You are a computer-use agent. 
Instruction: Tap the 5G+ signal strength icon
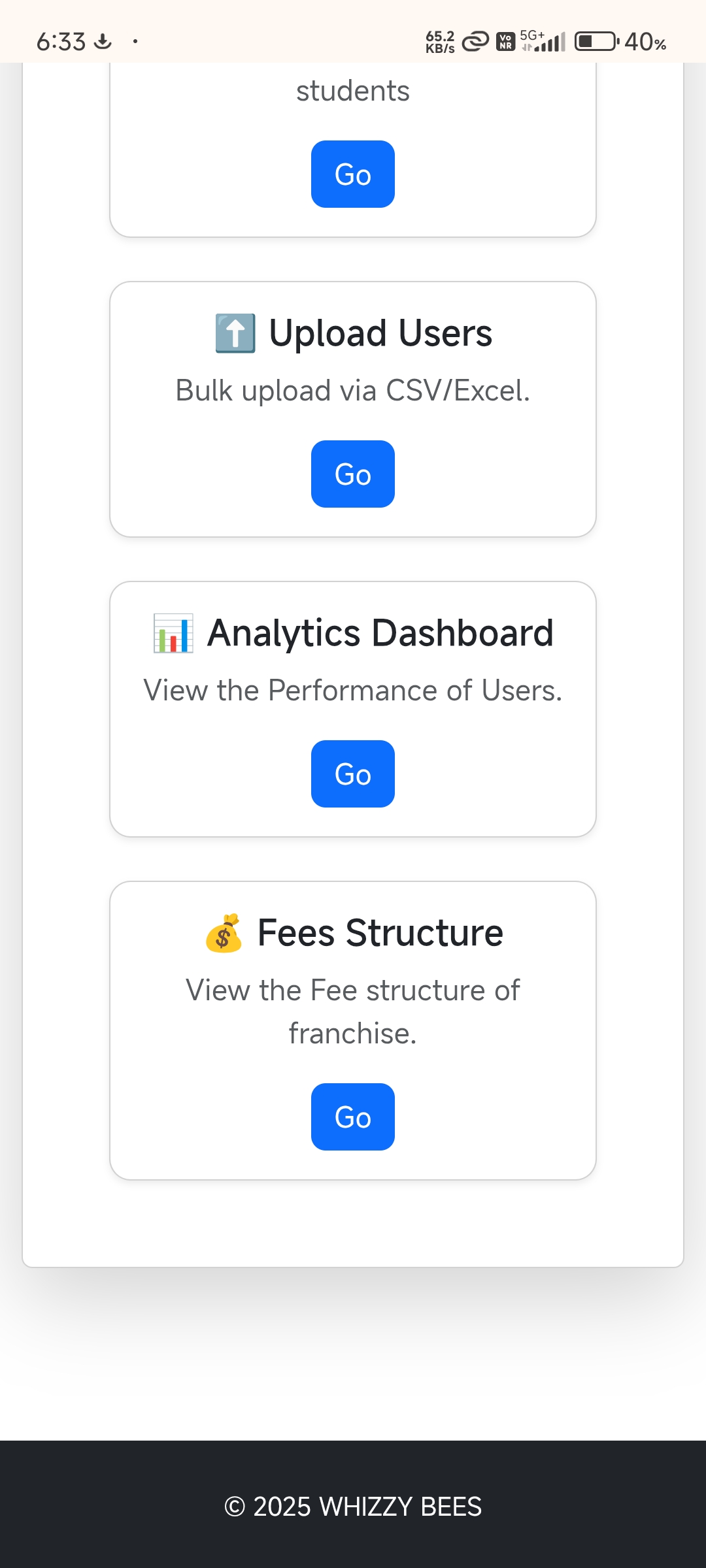click(543, 41)
